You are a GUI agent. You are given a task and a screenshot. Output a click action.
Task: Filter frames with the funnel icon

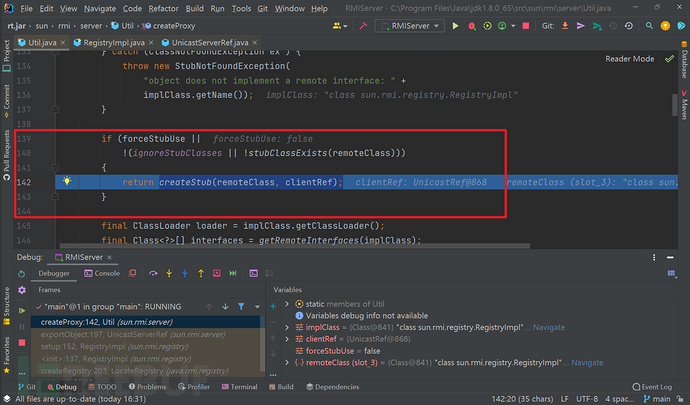click(x=241, y=306)
